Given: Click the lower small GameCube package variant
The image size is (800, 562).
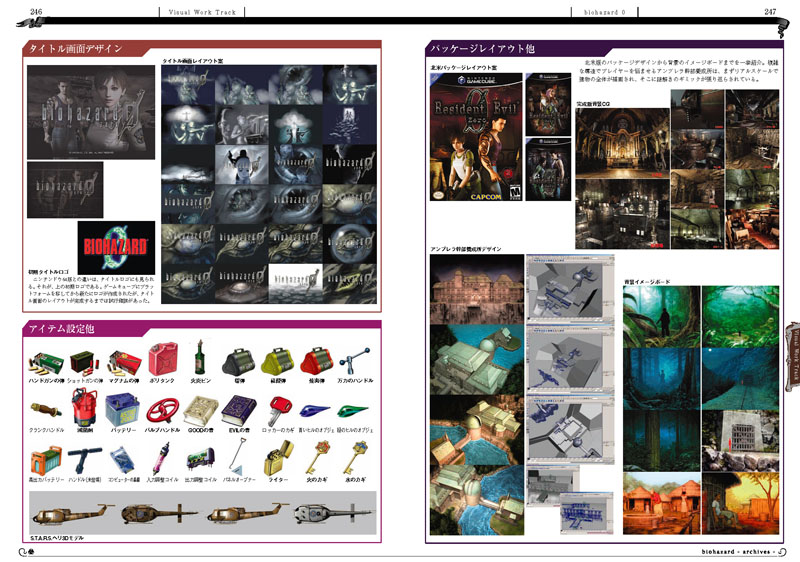Looking at the screenshot, I should pos(548,169).
